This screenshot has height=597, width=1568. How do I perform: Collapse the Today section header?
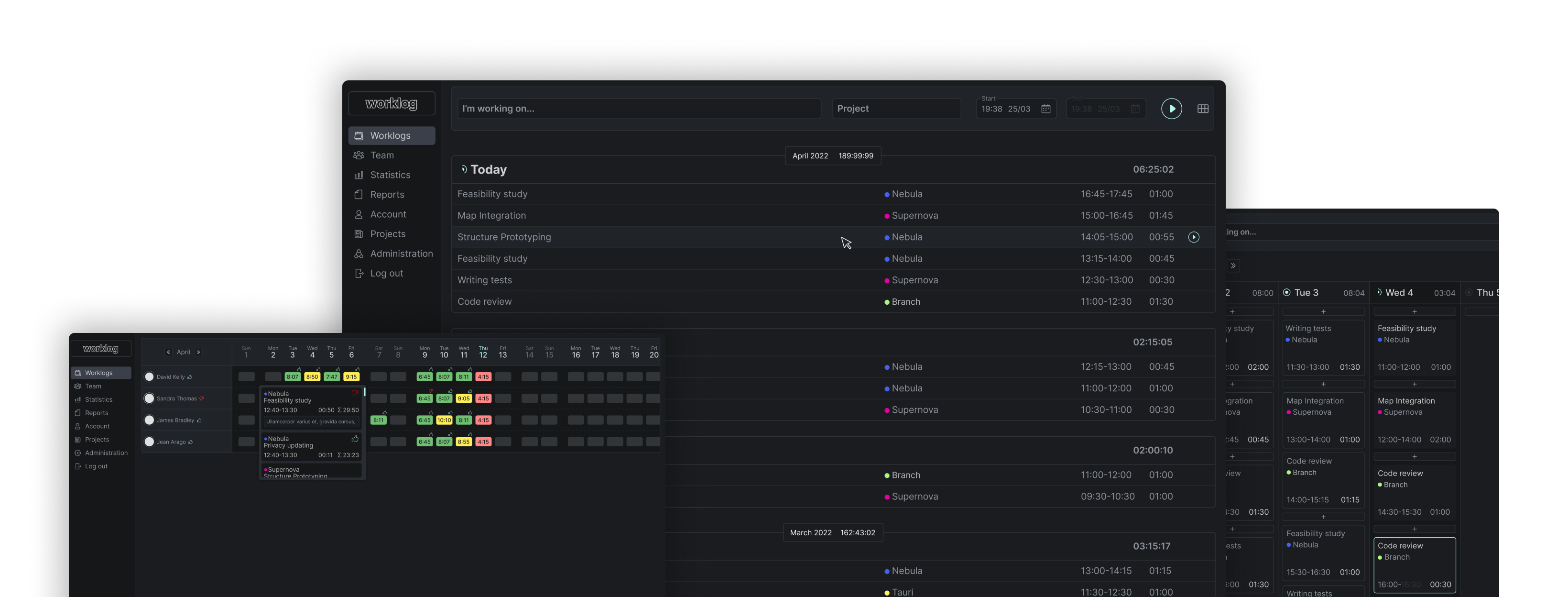(833, 169)
